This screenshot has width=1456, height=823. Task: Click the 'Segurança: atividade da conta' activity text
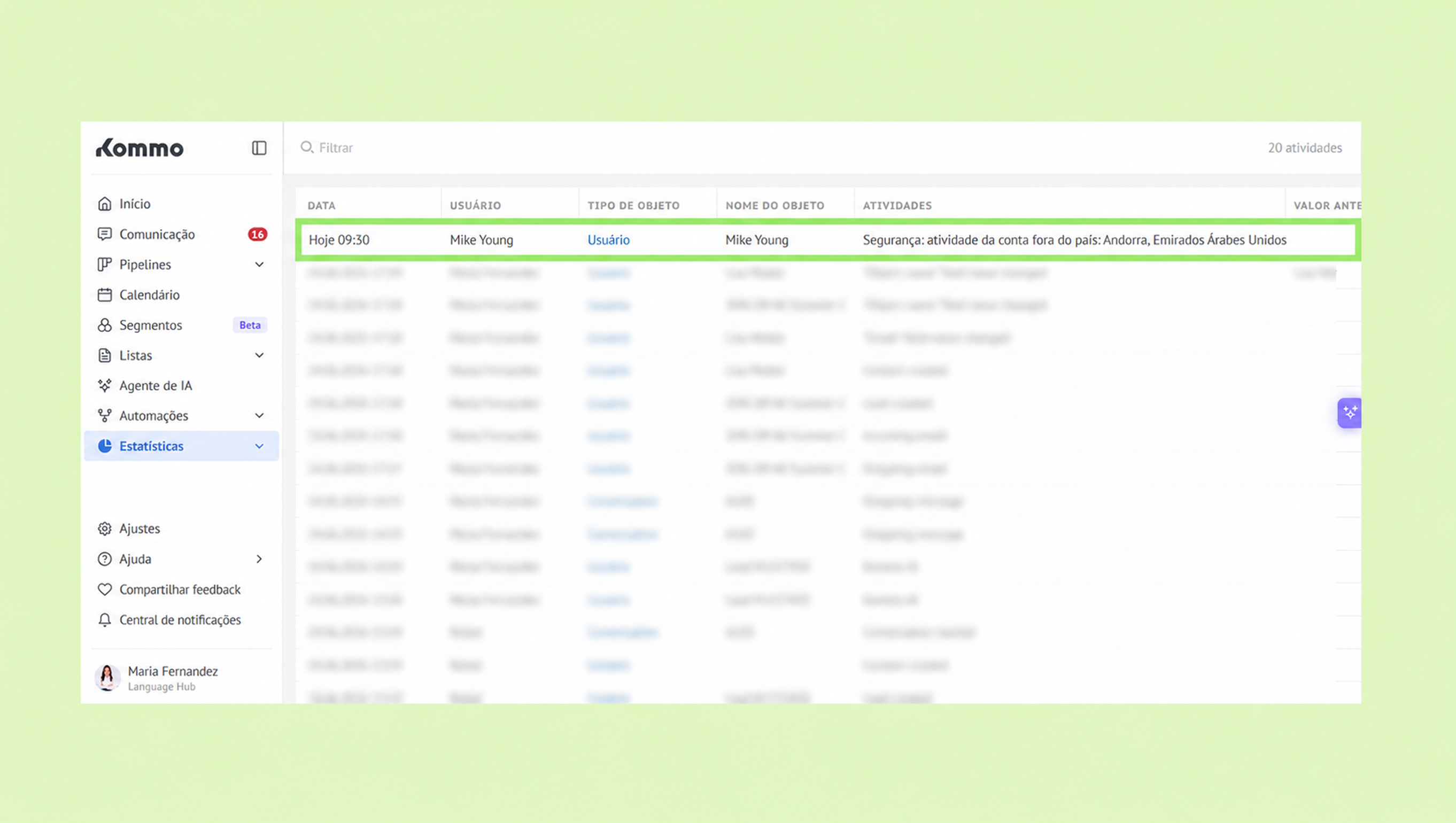1074,239
